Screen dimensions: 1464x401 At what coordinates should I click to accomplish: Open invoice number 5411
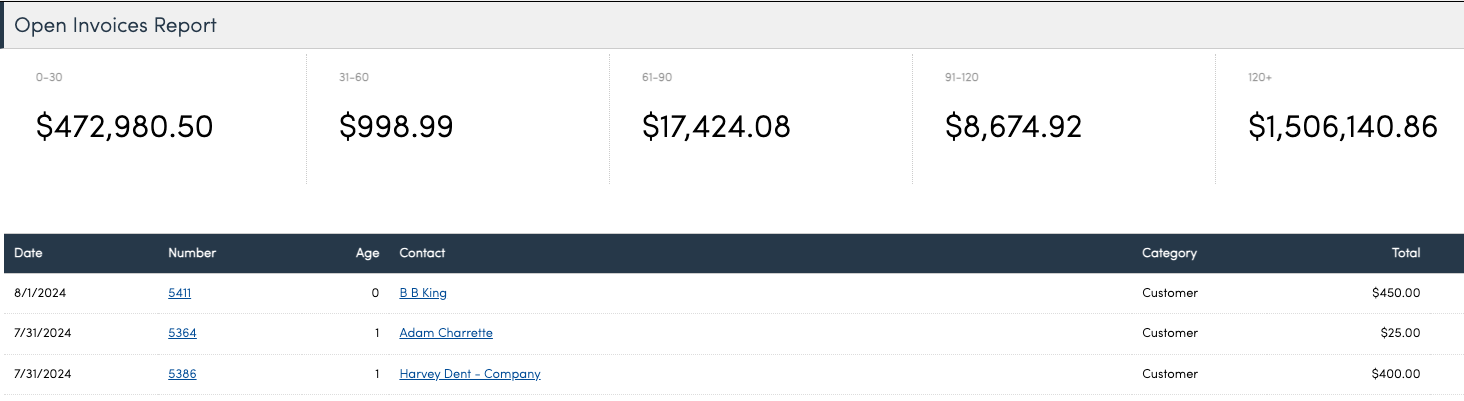(x=179, y=293)
